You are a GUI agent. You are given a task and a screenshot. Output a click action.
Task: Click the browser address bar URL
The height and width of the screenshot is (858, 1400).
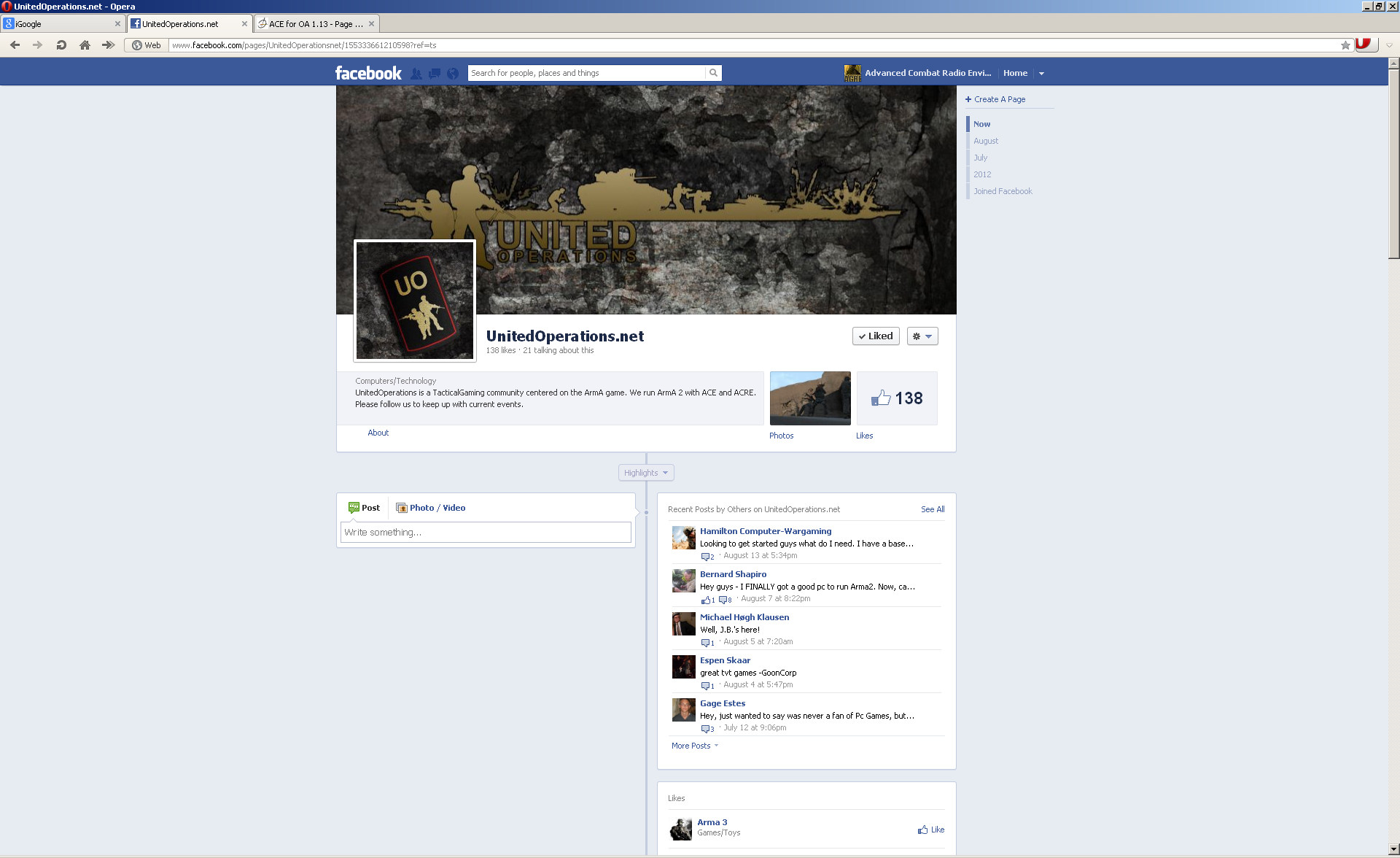754,45
